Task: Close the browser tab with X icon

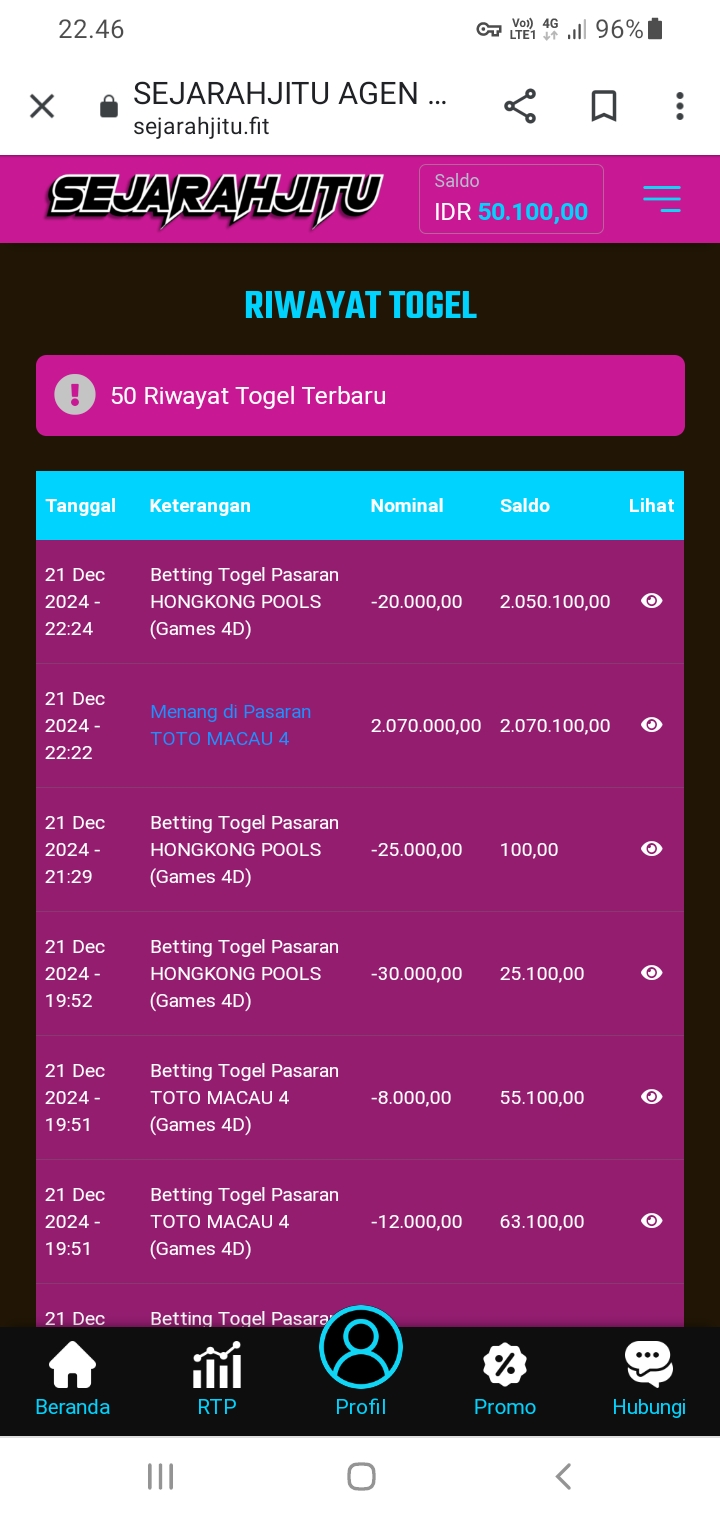Action: pyautogui.click(x=42, y=106)
